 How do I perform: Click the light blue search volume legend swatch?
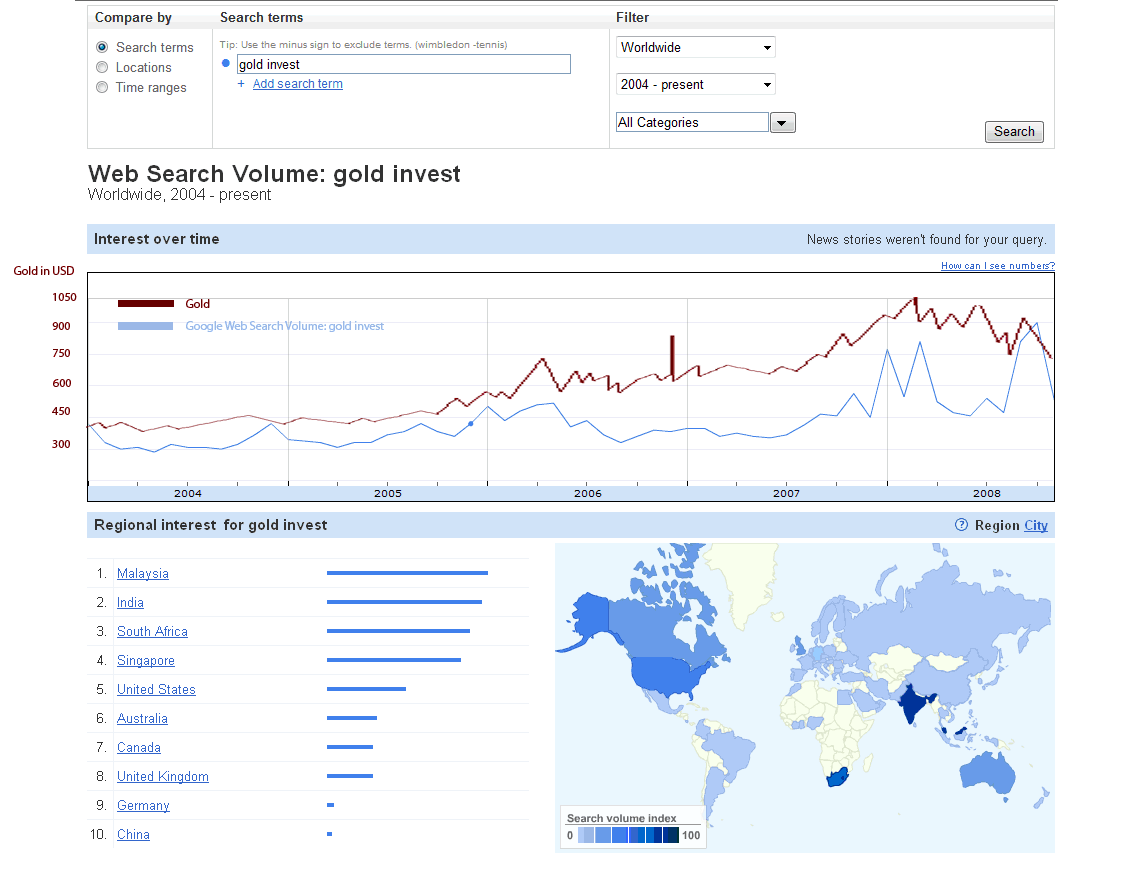pyautogui.click(x=146, y=326)
